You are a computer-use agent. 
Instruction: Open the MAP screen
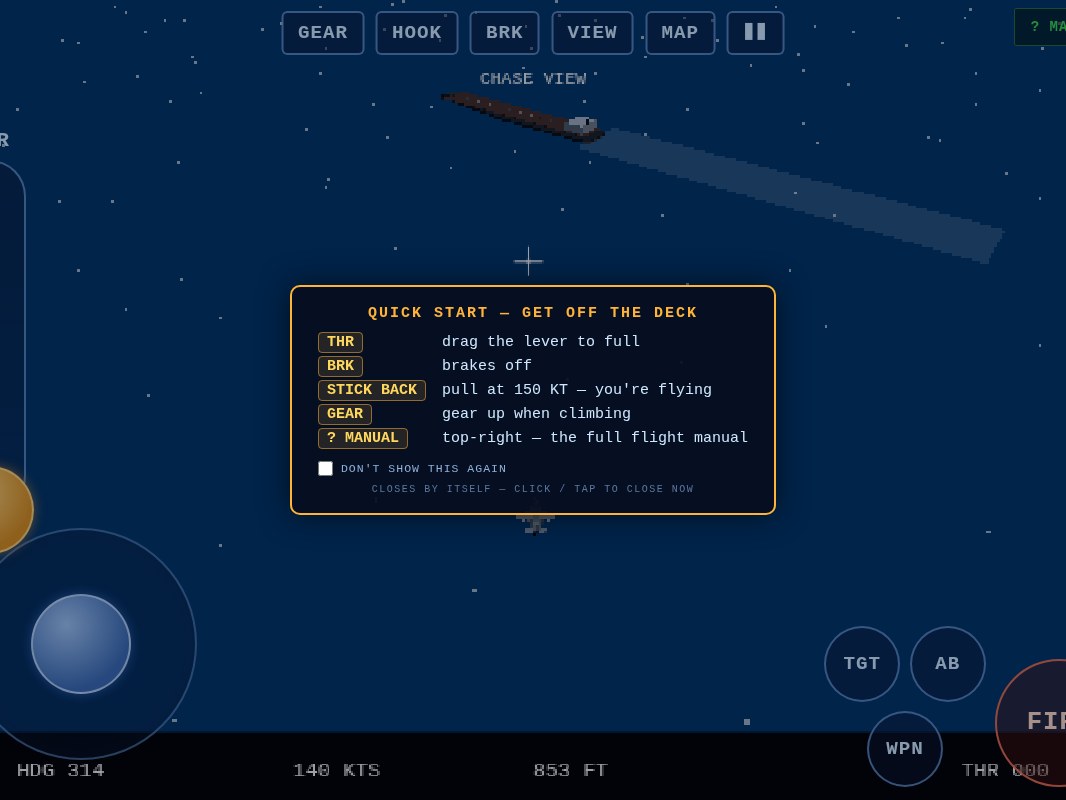pos(680,33)
